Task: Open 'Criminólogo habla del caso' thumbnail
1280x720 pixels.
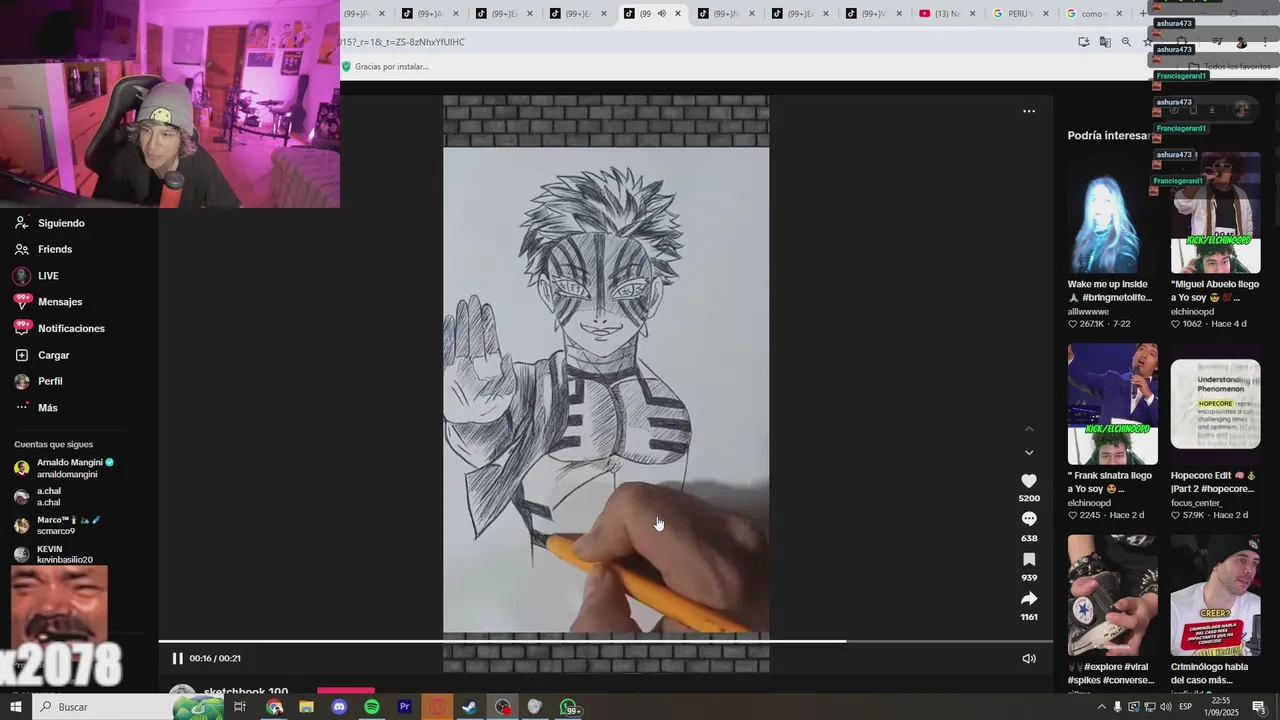Action: 1215,595
